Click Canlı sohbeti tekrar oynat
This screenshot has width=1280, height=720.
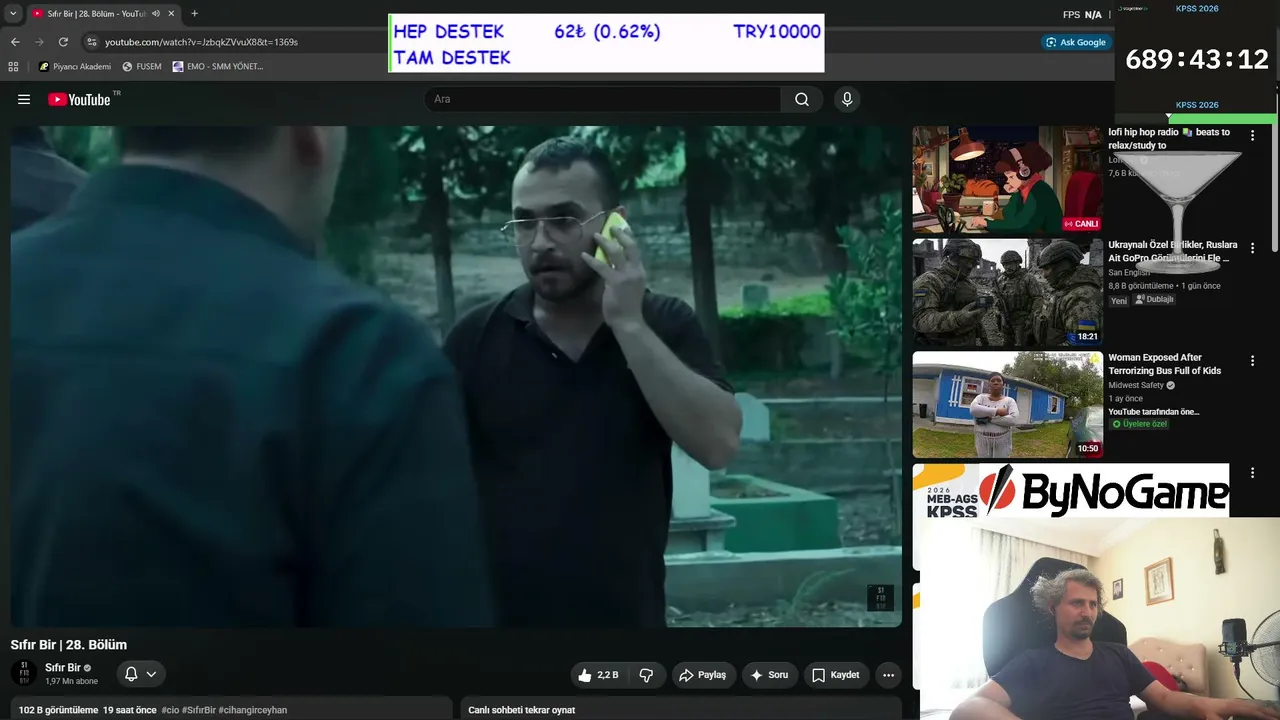(x=522, y=710)
